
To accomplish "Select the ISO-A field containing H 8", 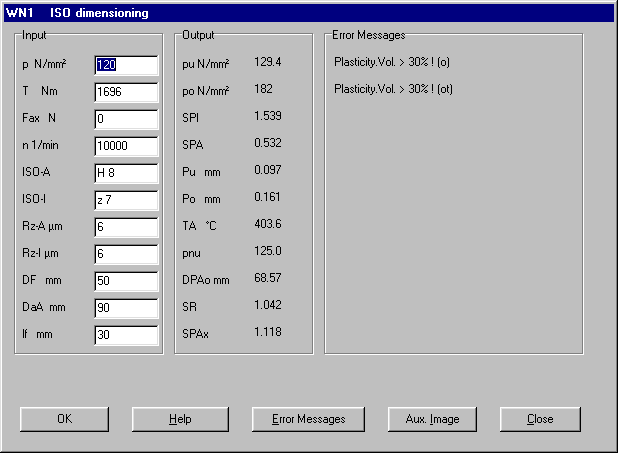I will (126, 173).
